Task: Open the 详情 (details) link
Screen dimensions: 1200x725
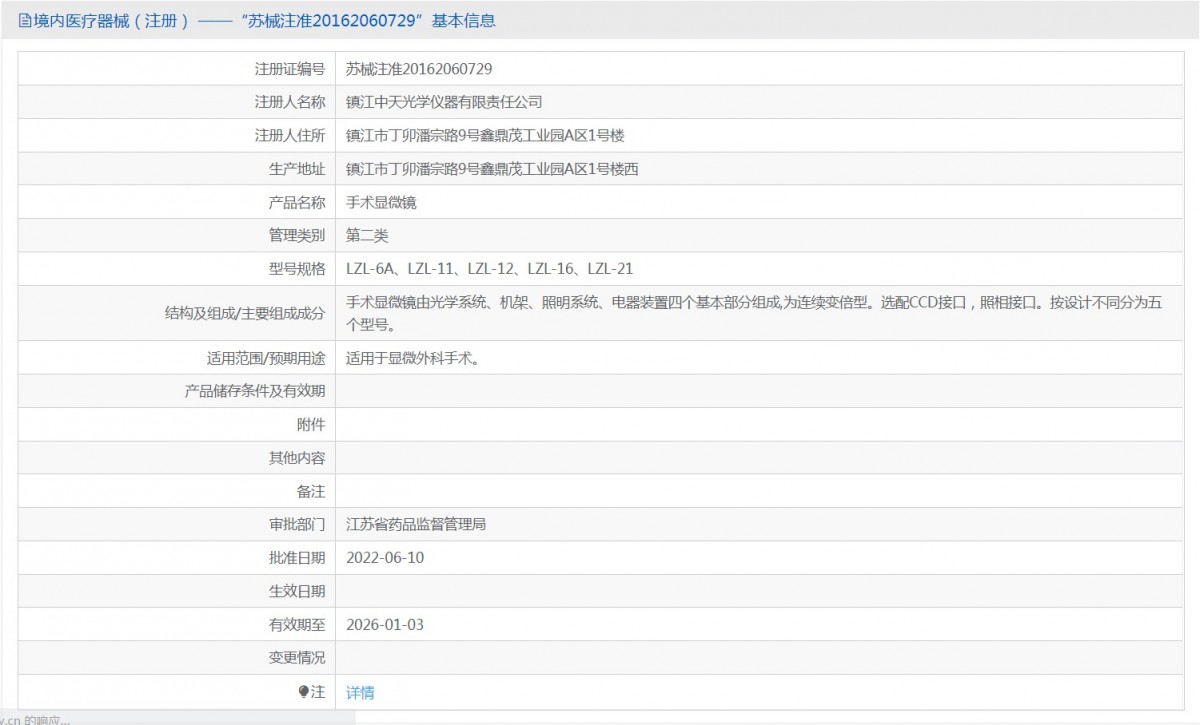Action: click(358, 691)
